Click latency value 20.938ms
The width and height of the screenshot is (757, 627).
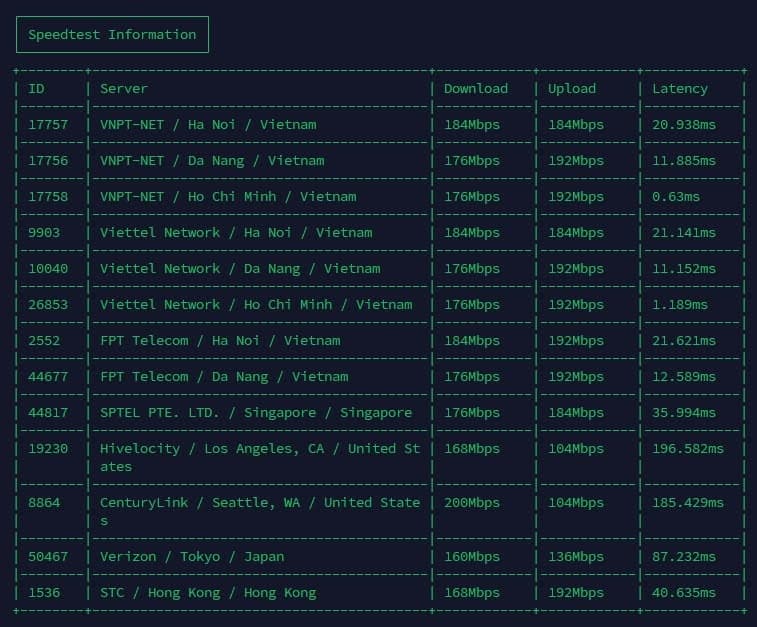point(684,125)
